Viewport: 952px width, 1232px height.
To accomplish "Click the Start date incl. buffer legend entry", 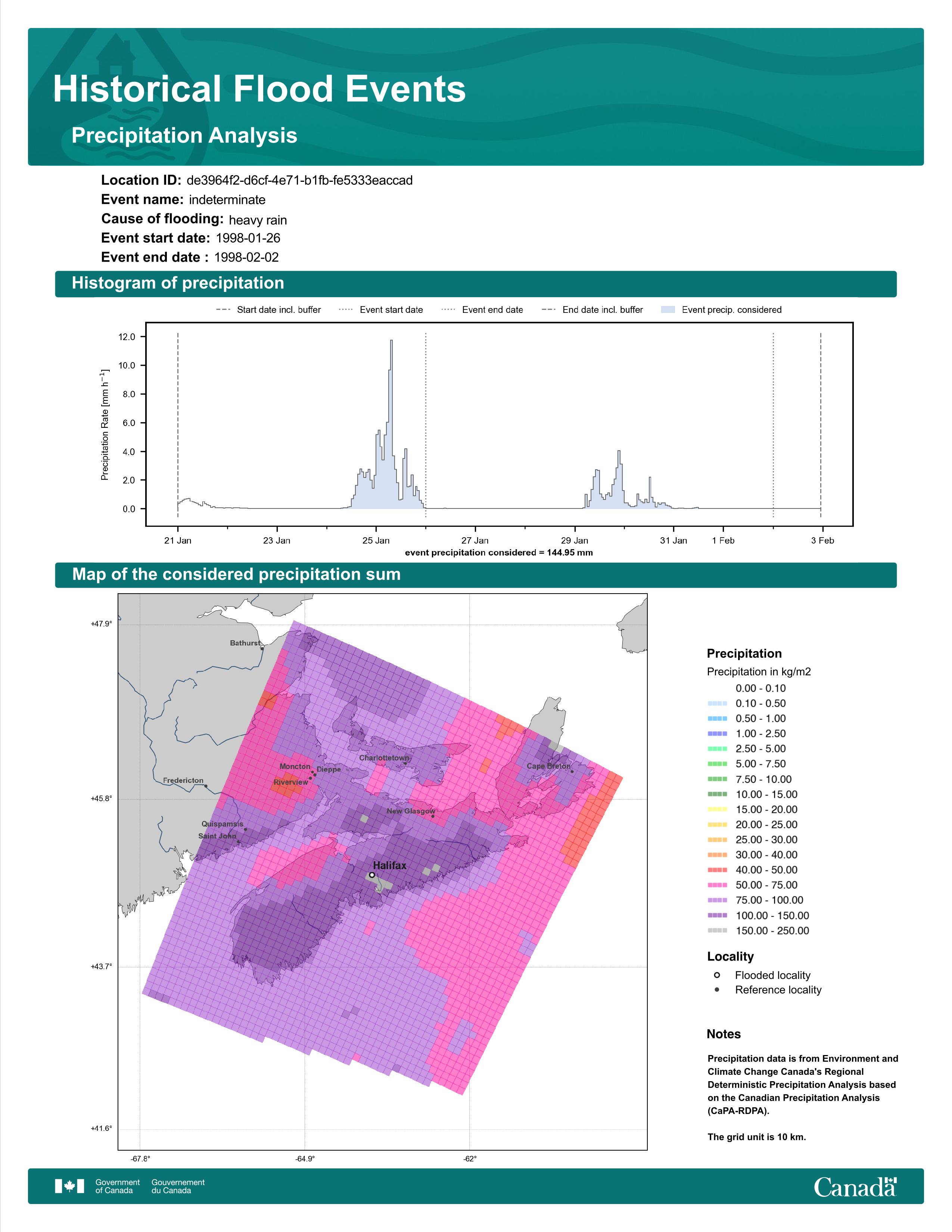I will click(268, 310).
